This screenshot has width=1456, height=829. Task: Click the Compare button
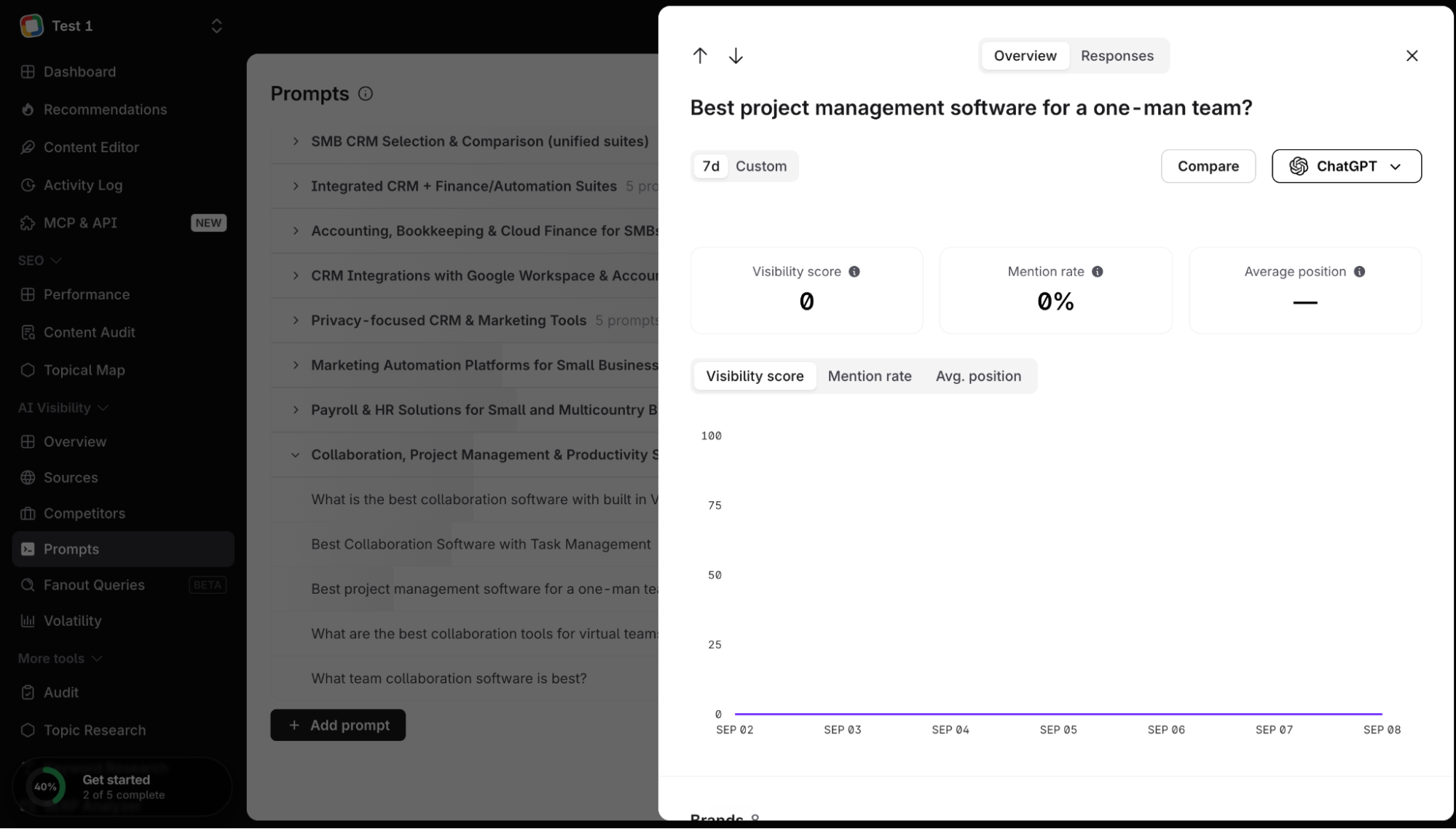(x=1208, y=166)
